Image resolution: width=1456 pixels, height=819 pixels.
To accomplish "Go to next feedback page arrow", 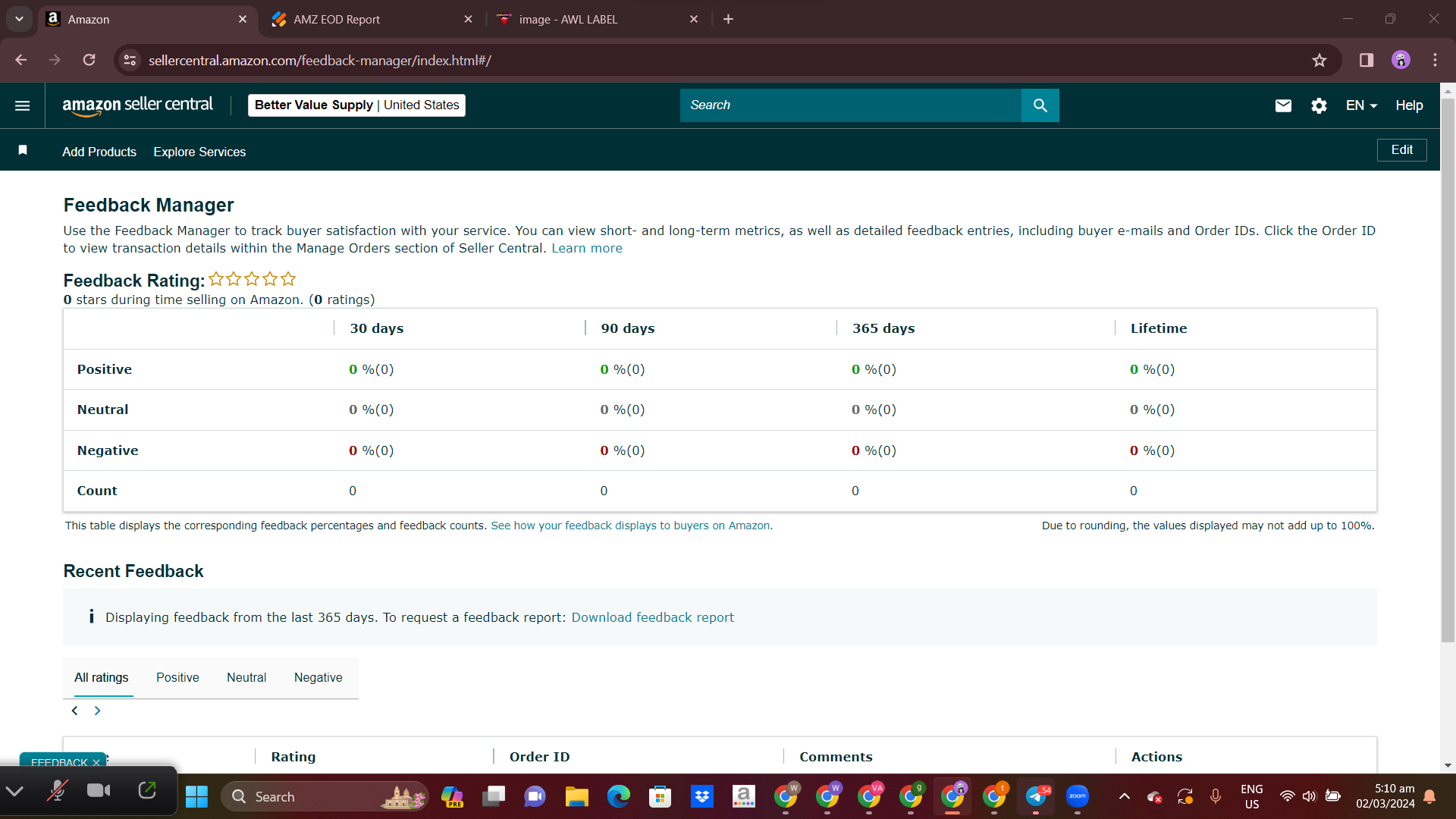I will 97,711.
